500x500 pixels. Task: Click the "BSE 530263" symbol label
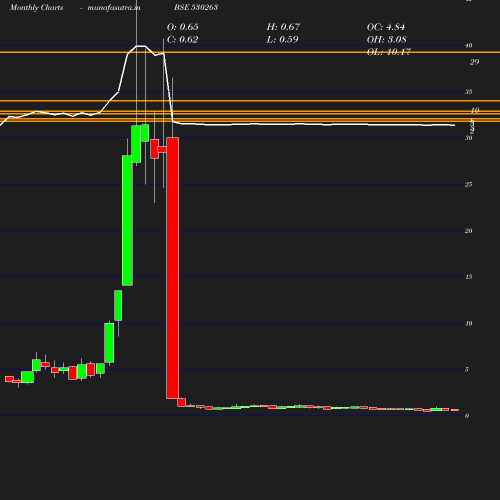[x=196, y=7]
